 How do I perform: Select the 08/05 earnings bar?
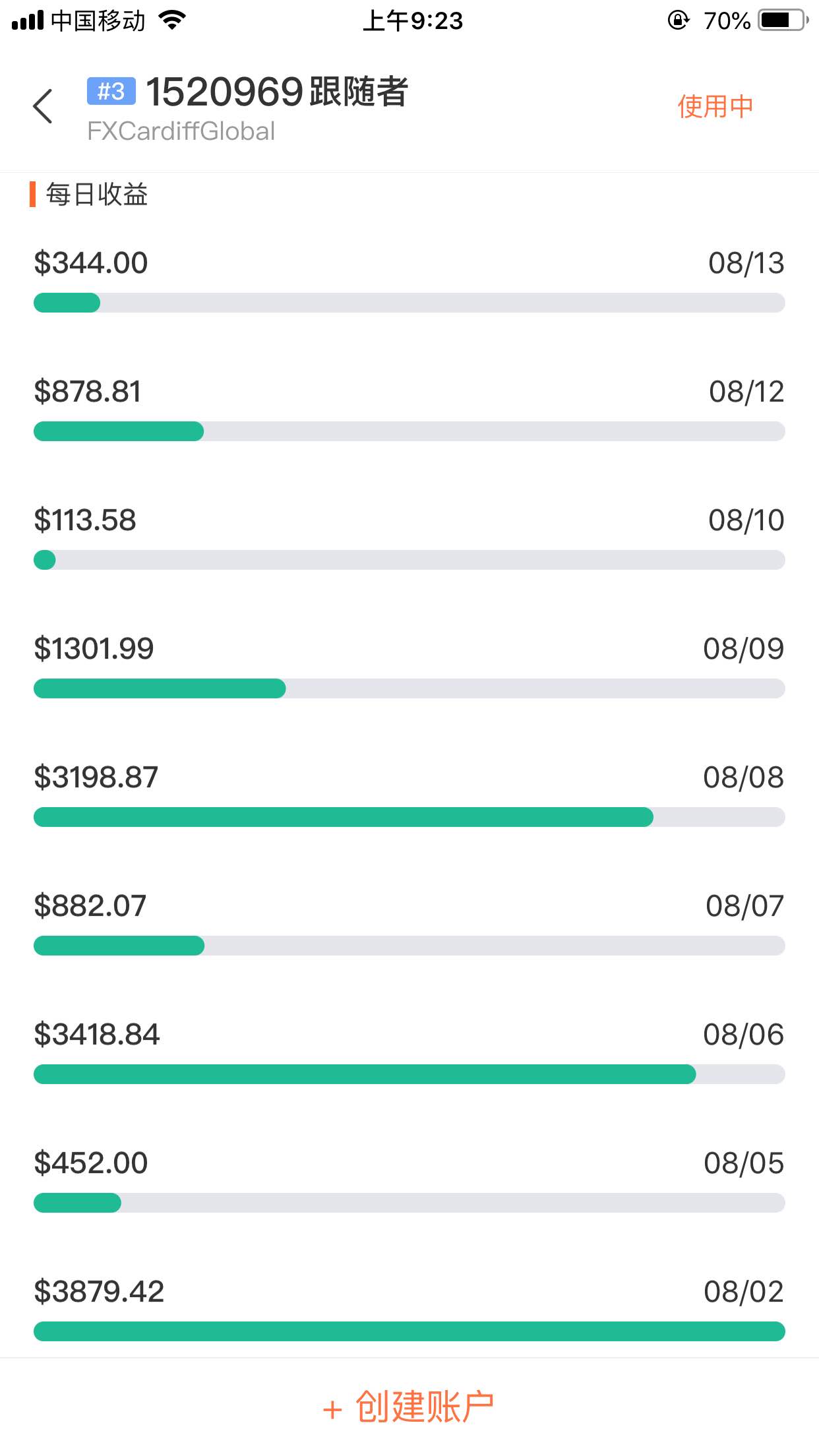tap(409, 1203)
